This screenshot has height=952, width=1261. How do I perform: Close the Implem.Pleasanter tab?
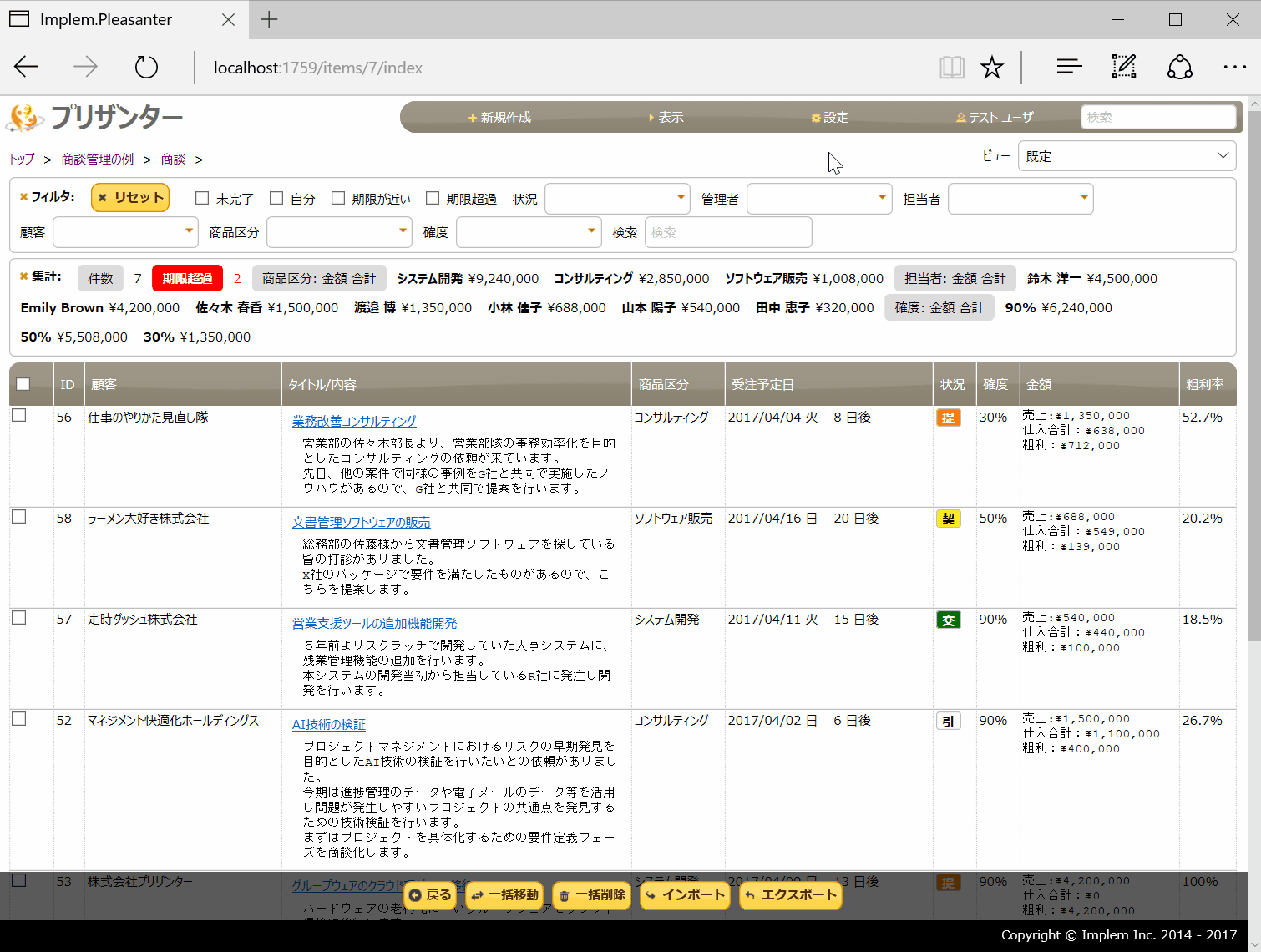[228, 19]
